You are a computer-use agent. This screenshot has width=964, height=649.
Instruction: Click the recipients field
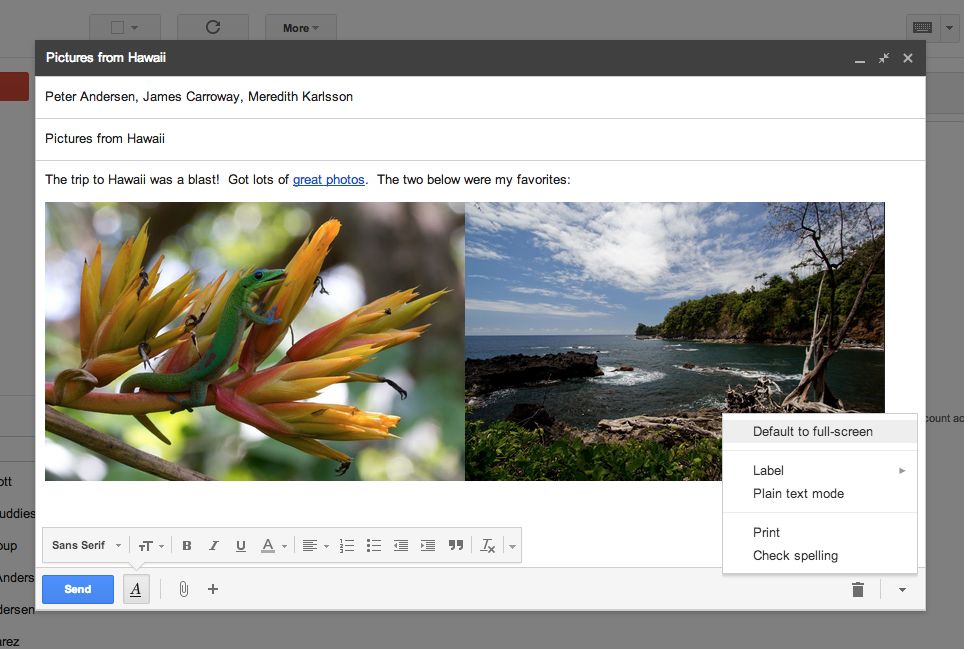click(x=480, y=96)
